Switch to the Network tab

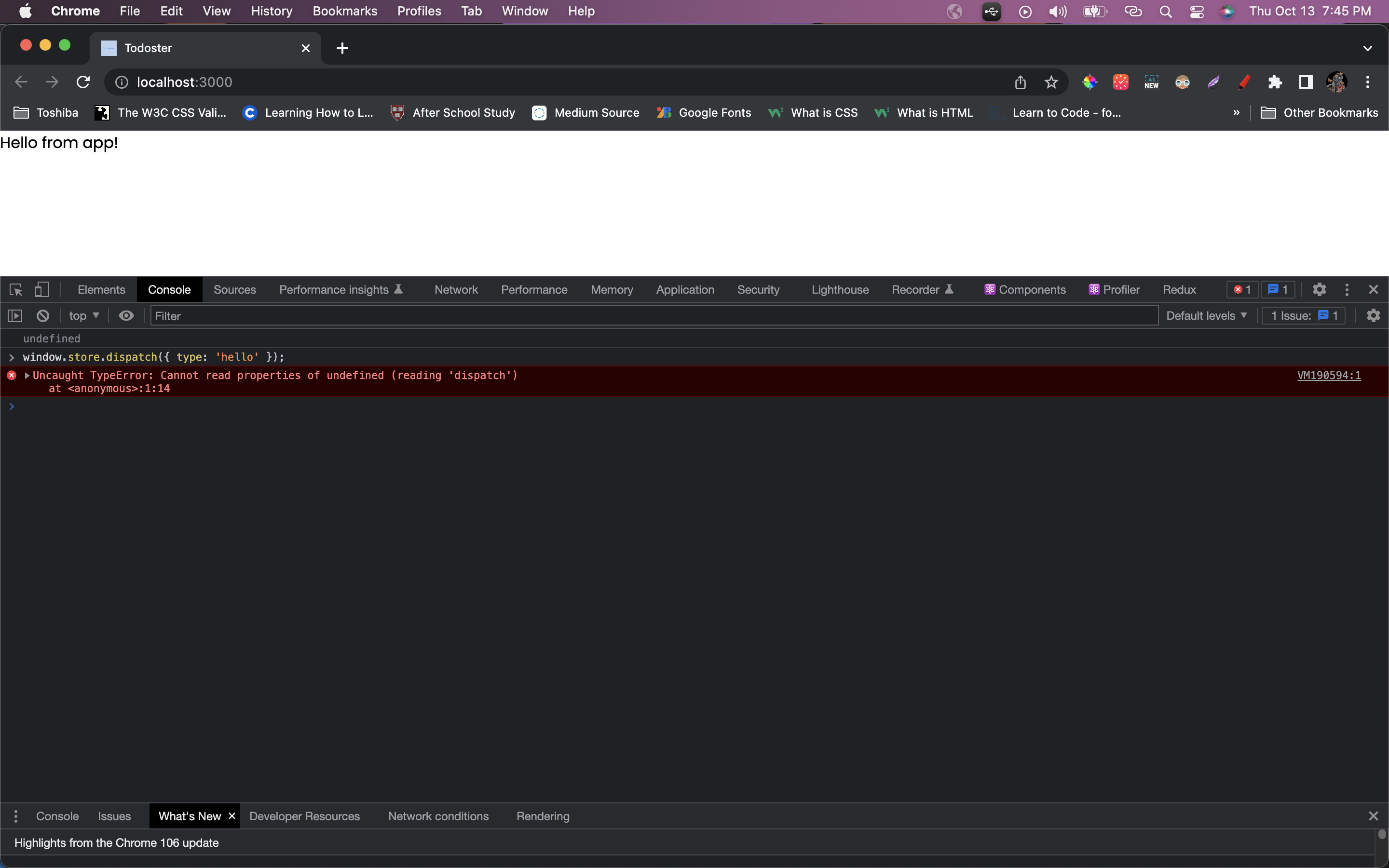(x=456, y=289)
